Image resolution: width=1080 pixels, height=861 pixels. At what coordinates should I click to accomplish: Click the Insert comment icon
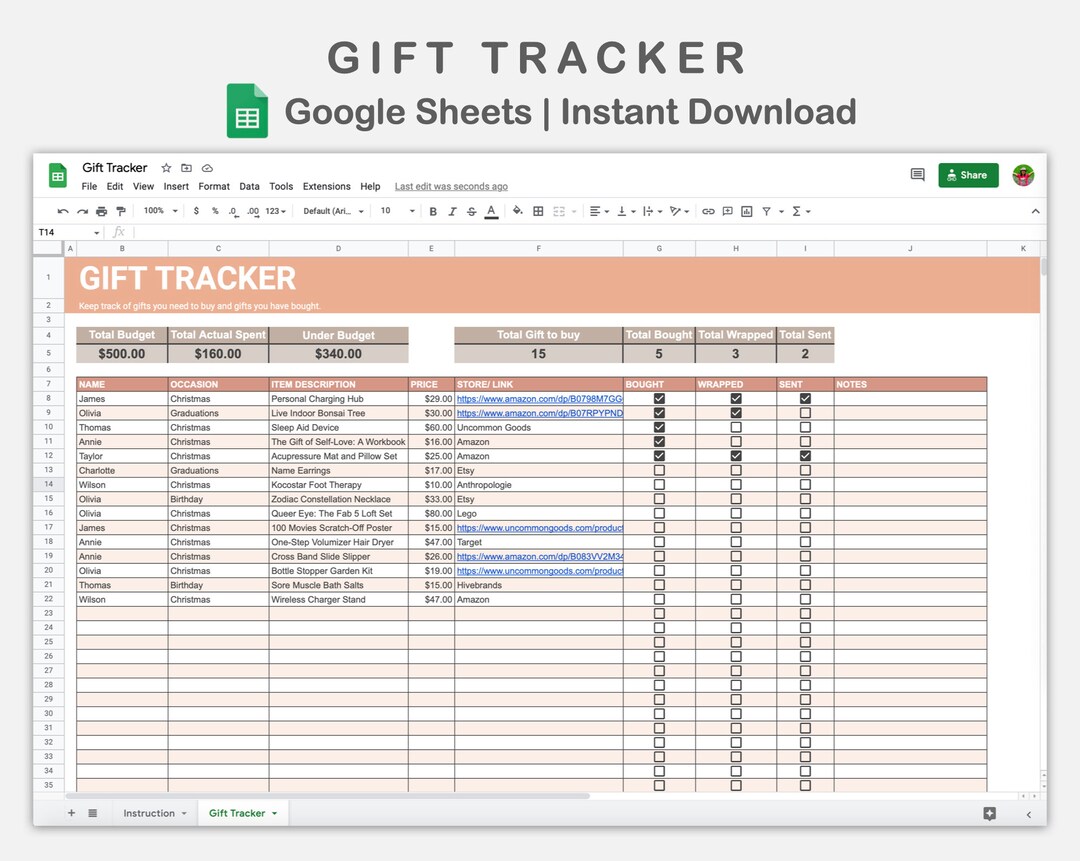pyautogui.click(x=727, y=211)
